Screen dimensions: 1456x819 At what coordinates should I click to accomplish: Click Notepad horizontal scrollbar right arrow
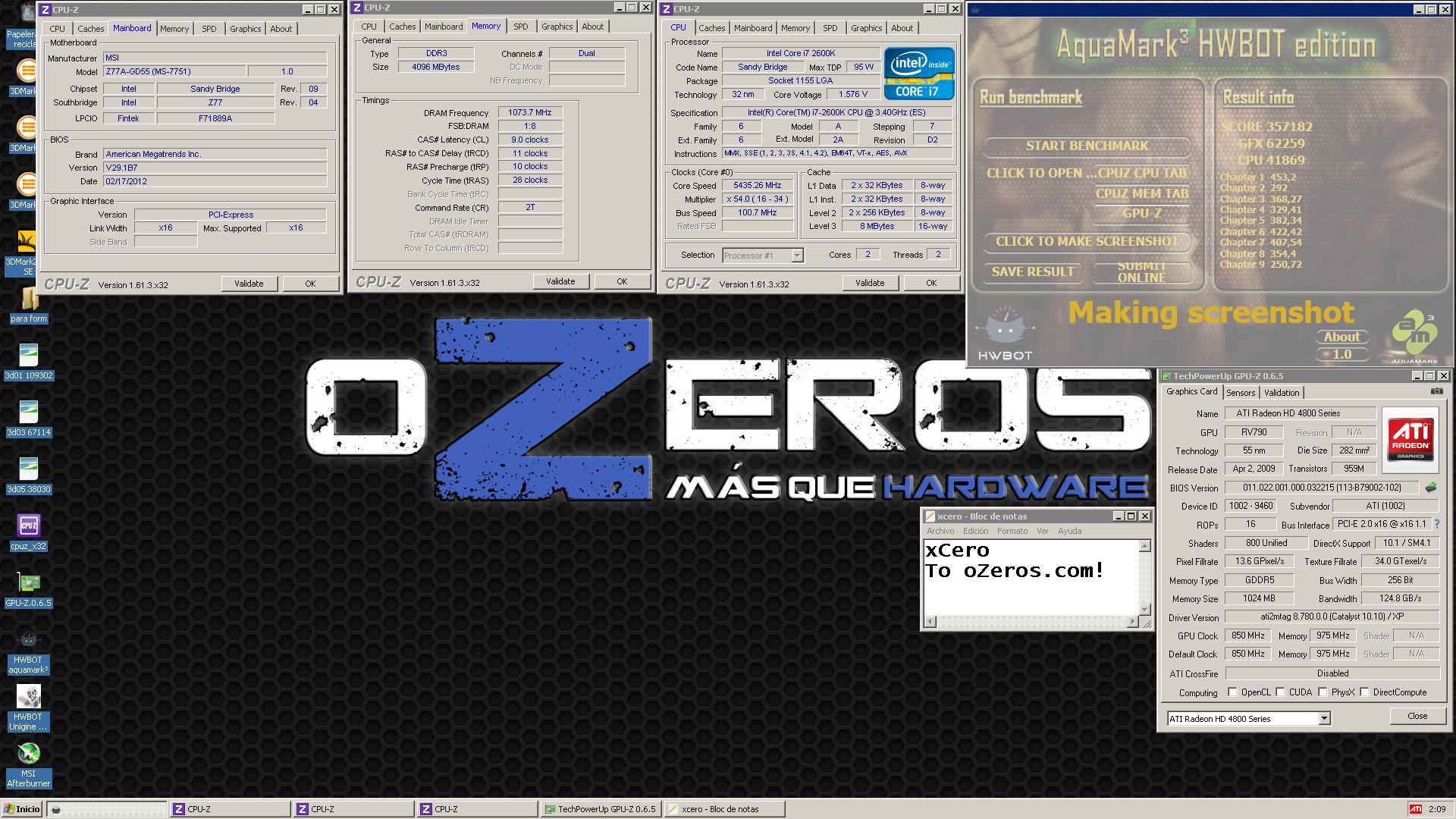click(x=1133, y=622)
